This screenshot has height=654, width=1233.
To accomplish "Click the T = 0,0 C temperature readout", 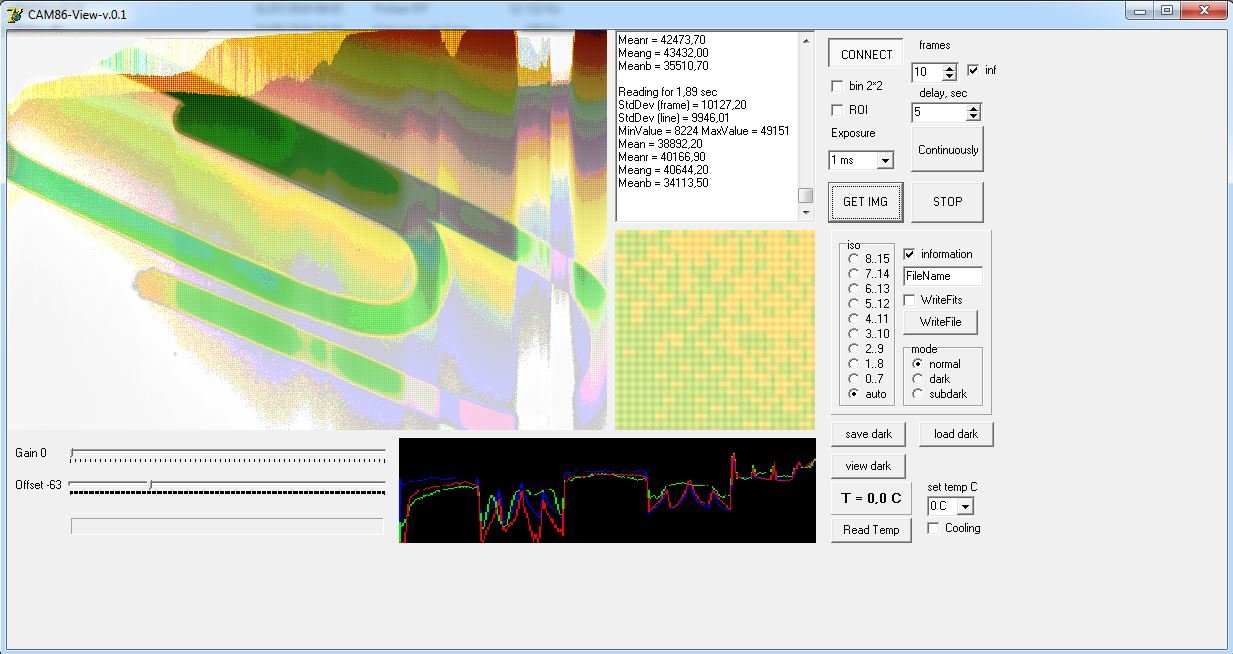I will pos(871,498).
